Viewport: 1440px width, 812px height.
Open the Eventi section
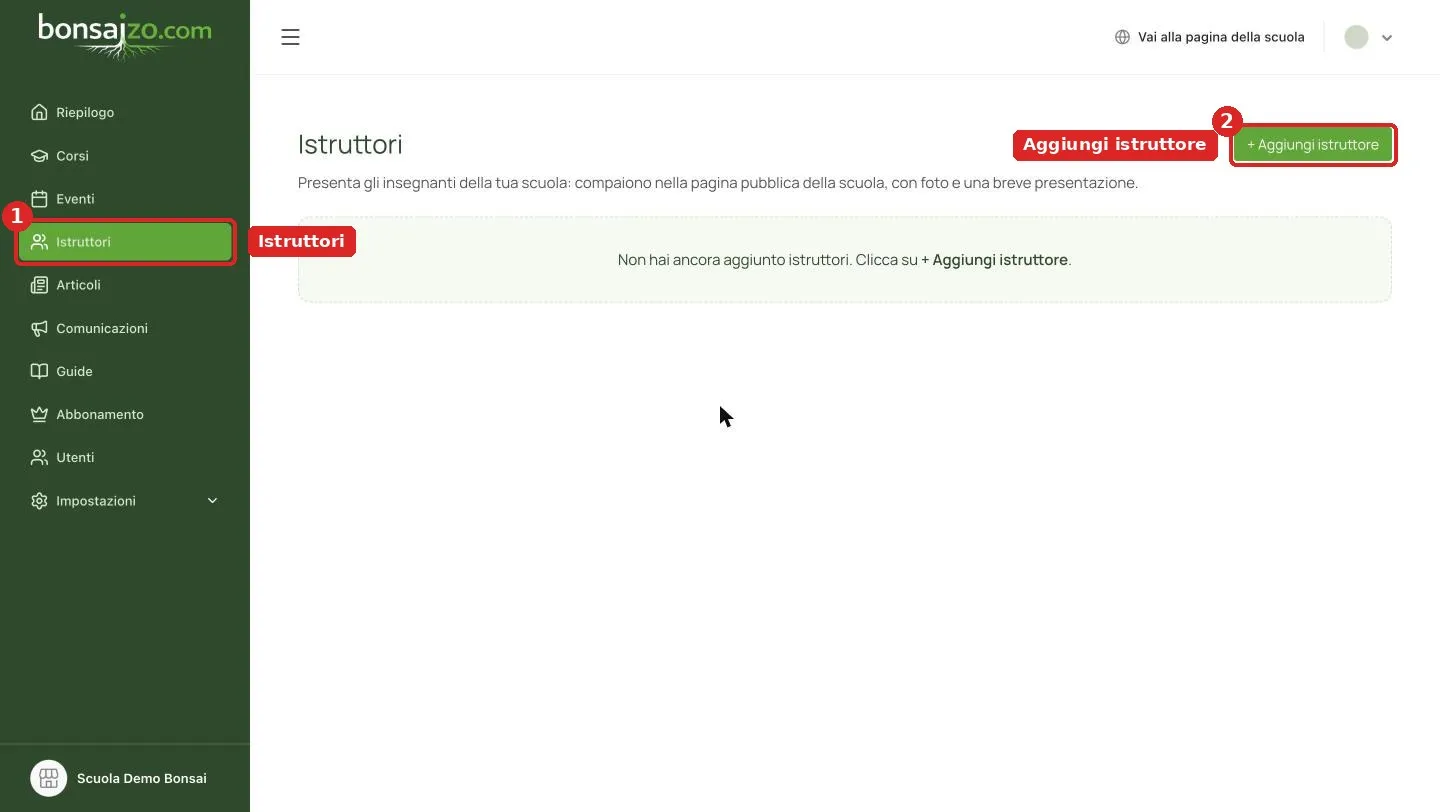125,198
